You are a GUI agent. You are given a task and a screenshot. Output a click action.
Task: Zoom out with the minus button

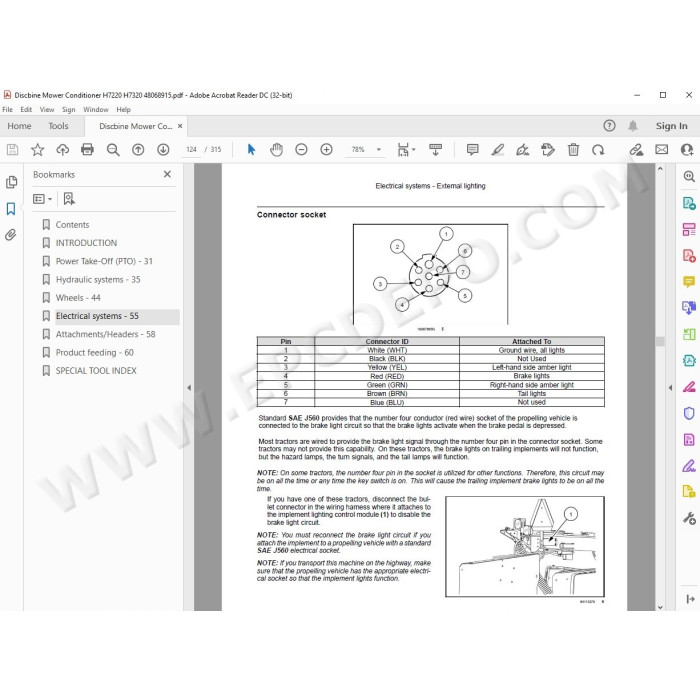click(301, 150)
